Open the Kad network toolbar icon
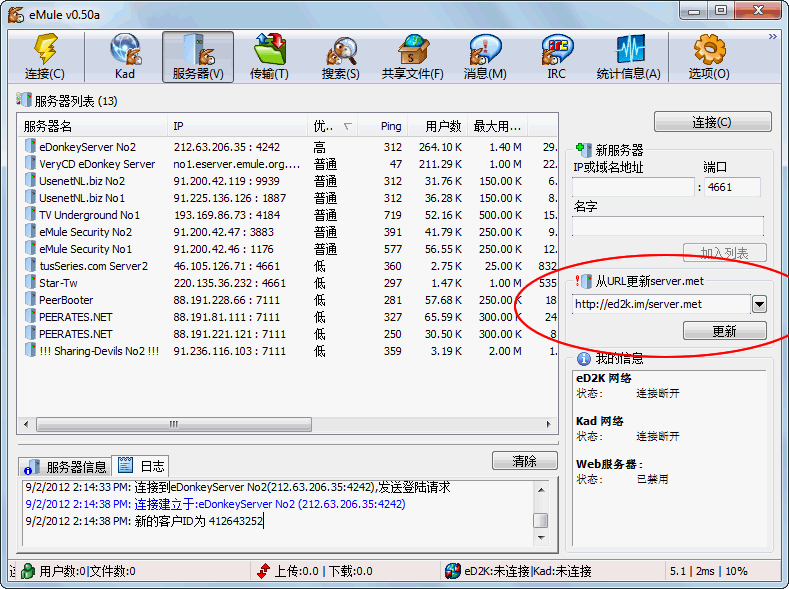Screen dimensions: 789x589 tap(124, 56)
